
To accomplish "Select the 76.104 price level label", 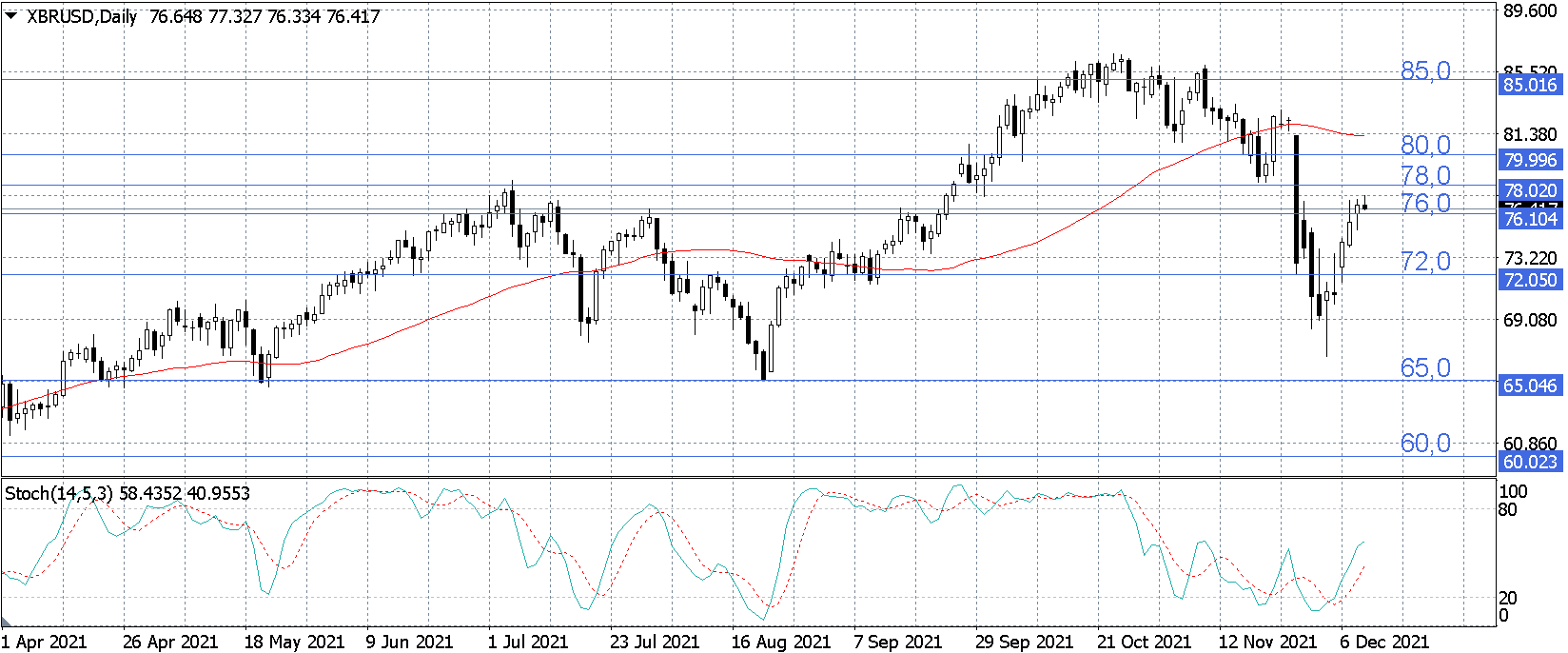I will tap(1529, 219).
